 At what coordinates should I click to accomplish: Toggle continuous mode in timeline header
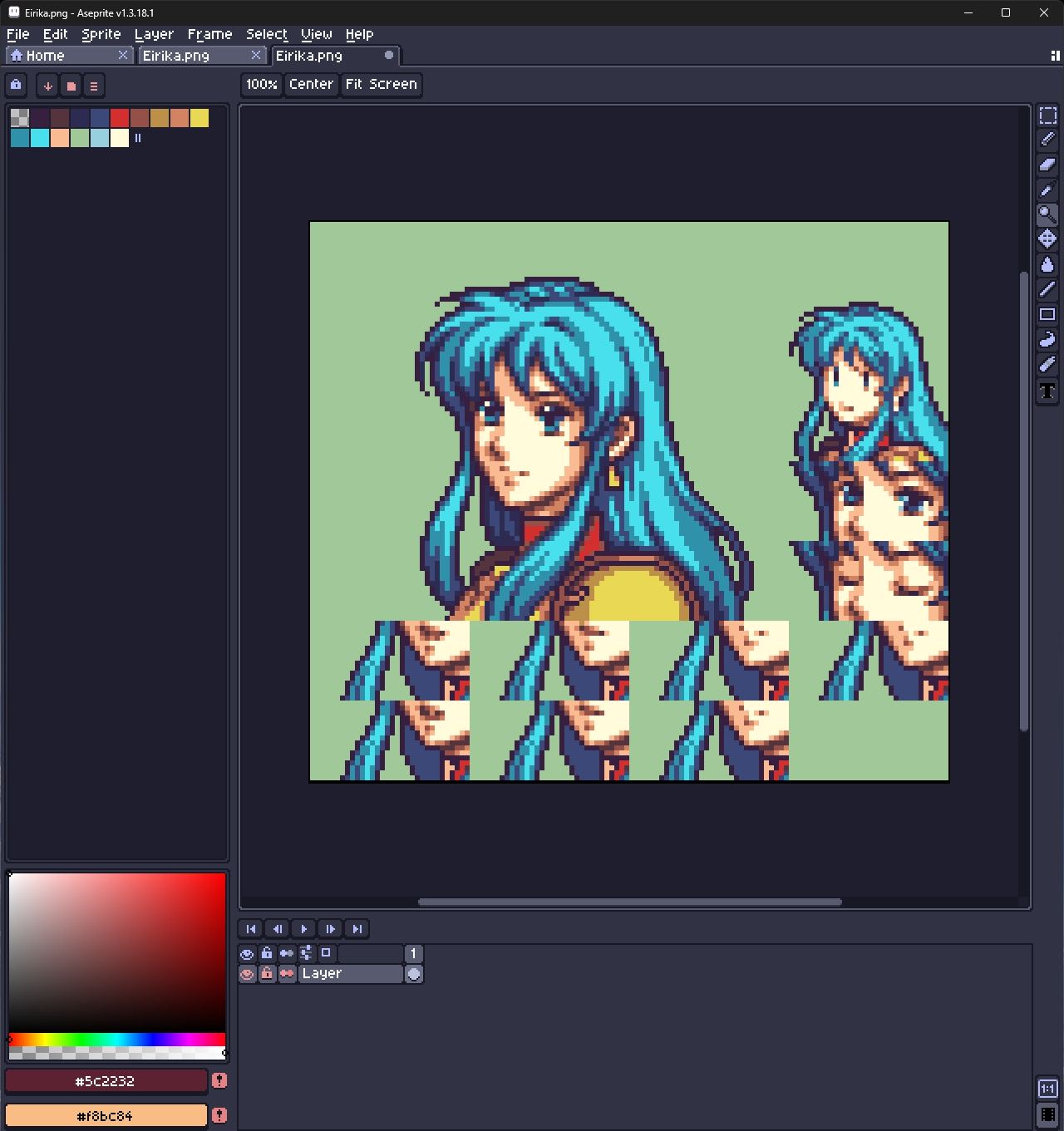click(287, 953)
